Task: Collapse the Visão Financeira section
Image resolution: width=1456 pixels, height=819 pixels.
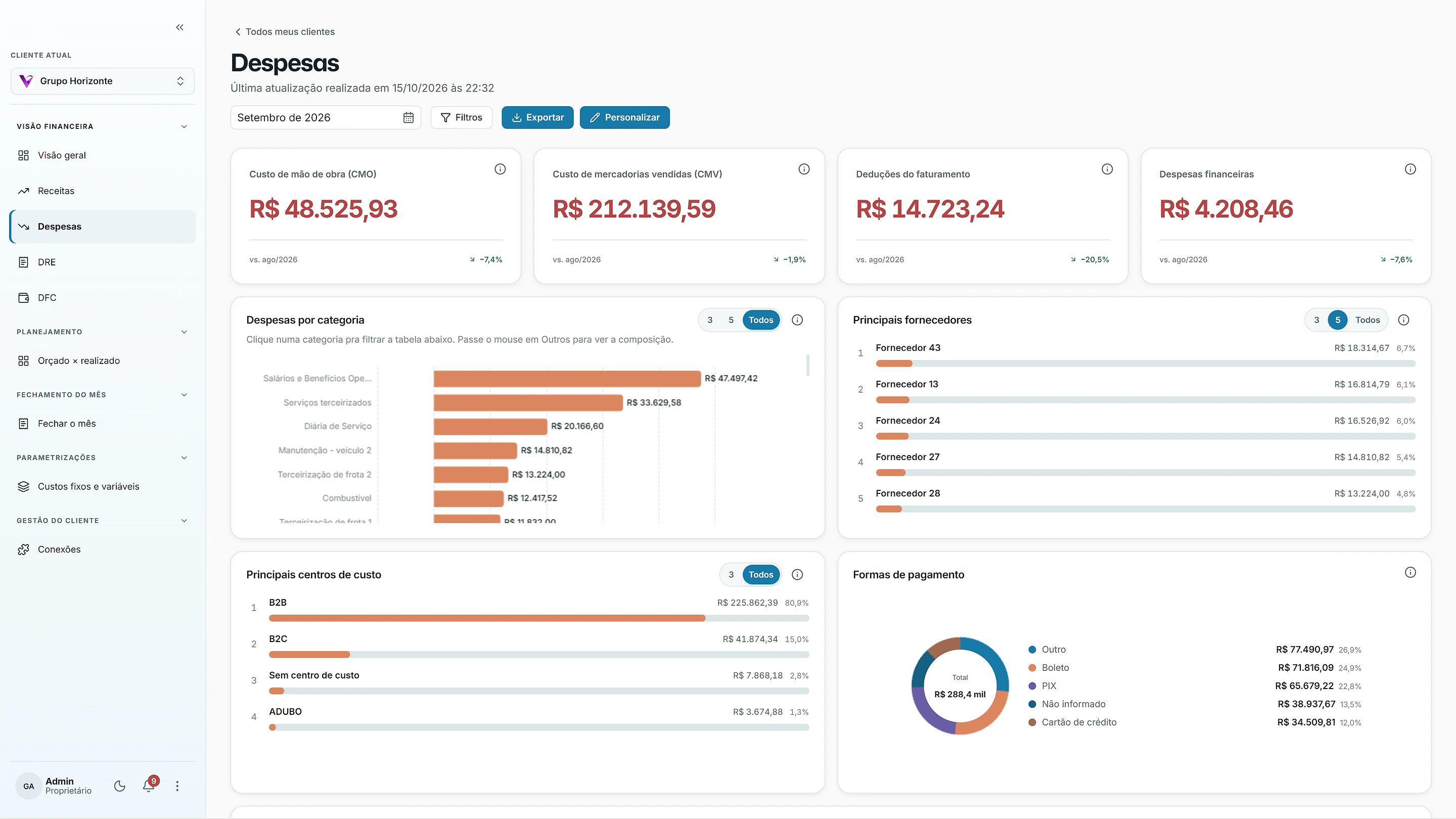Action: pos(102,126)
